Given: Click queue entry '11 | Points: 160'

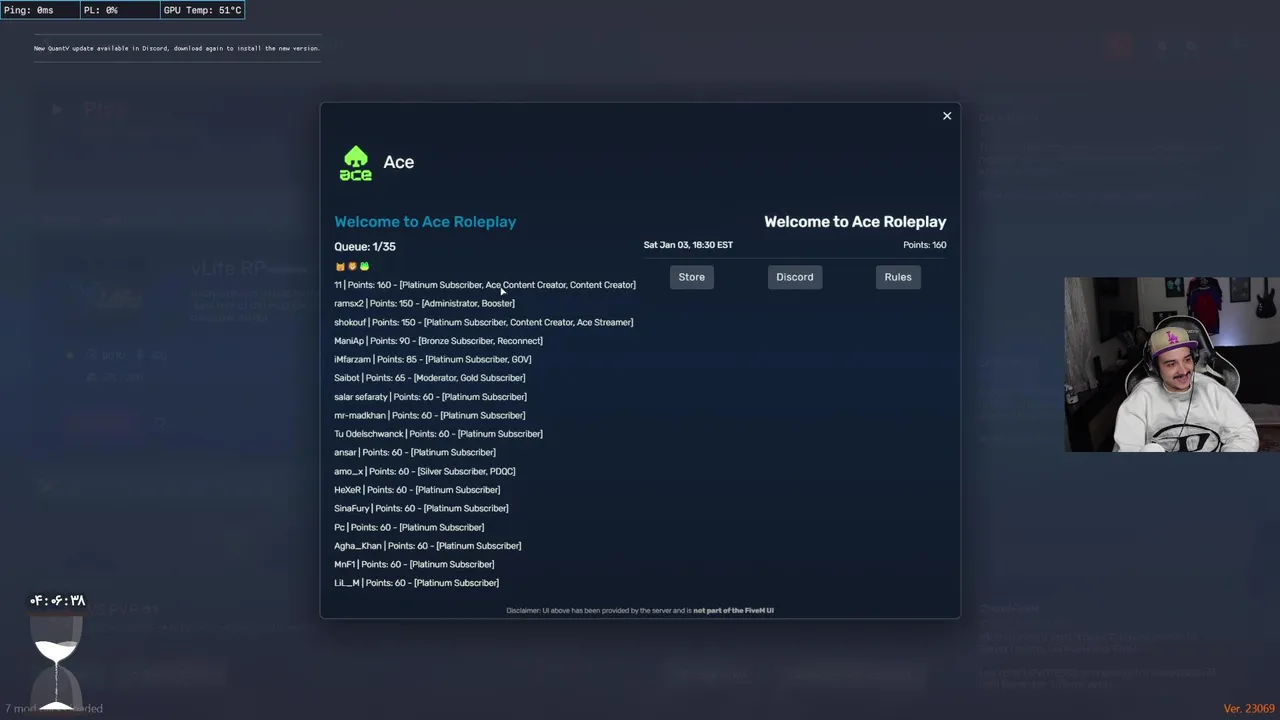Looking at the screenshot, I should pos(485,285).
